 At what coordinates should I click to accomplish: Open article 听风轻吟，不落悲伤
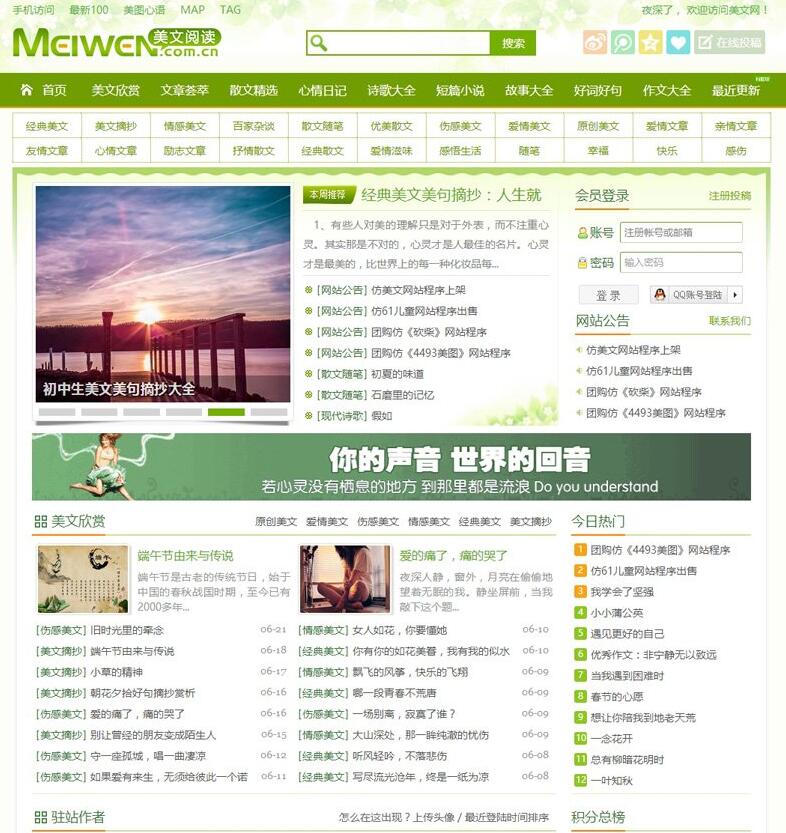point(400,756)
